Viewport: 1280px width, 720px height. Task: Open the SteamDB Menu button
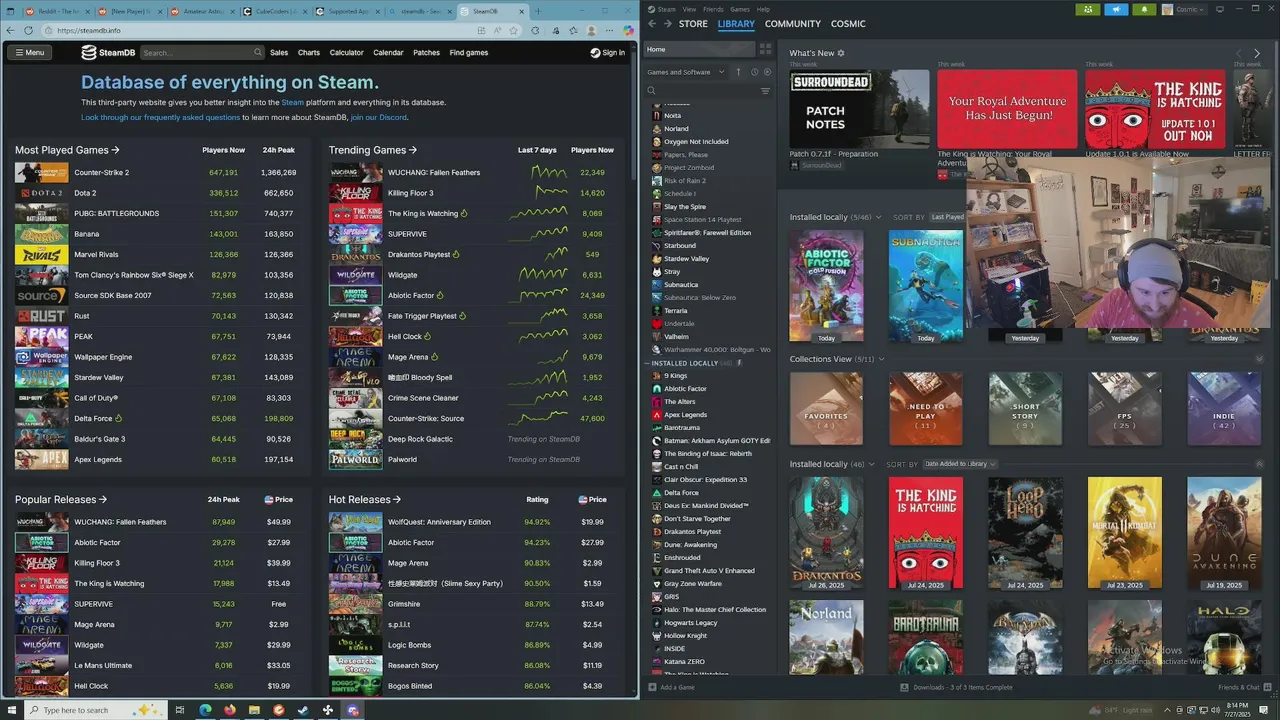[28, 52]
